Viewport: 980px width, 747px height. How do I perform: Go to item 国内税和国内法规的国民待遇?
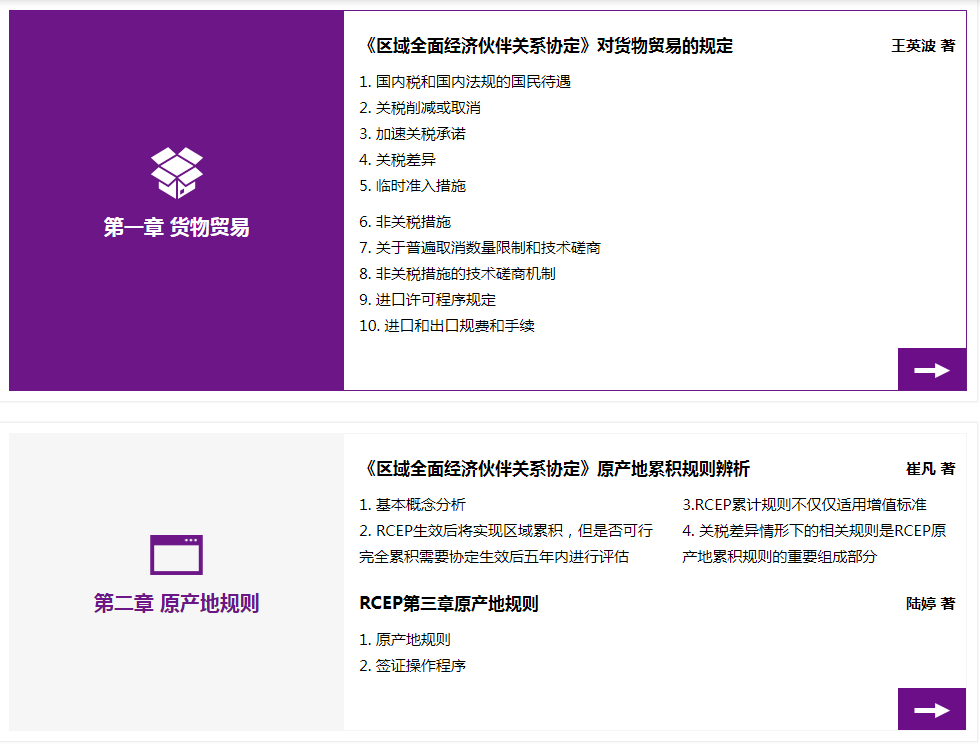point(465,82)
